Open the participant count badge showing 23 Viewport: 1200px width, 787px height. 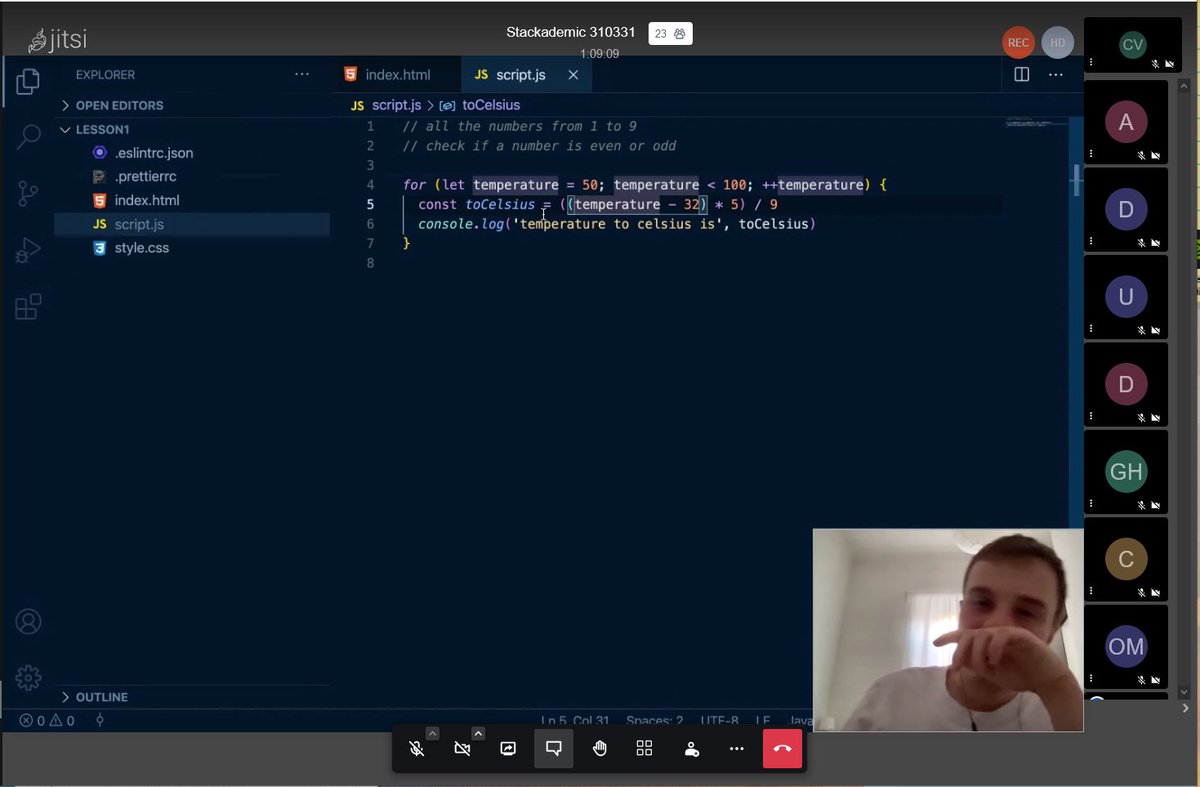pyautogui.click(x=670, y=33)
